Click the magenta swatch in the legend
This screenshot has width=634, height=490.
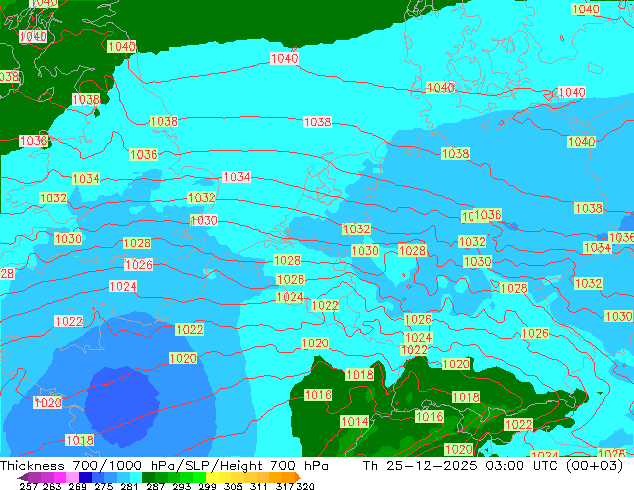tap(60, 477)
